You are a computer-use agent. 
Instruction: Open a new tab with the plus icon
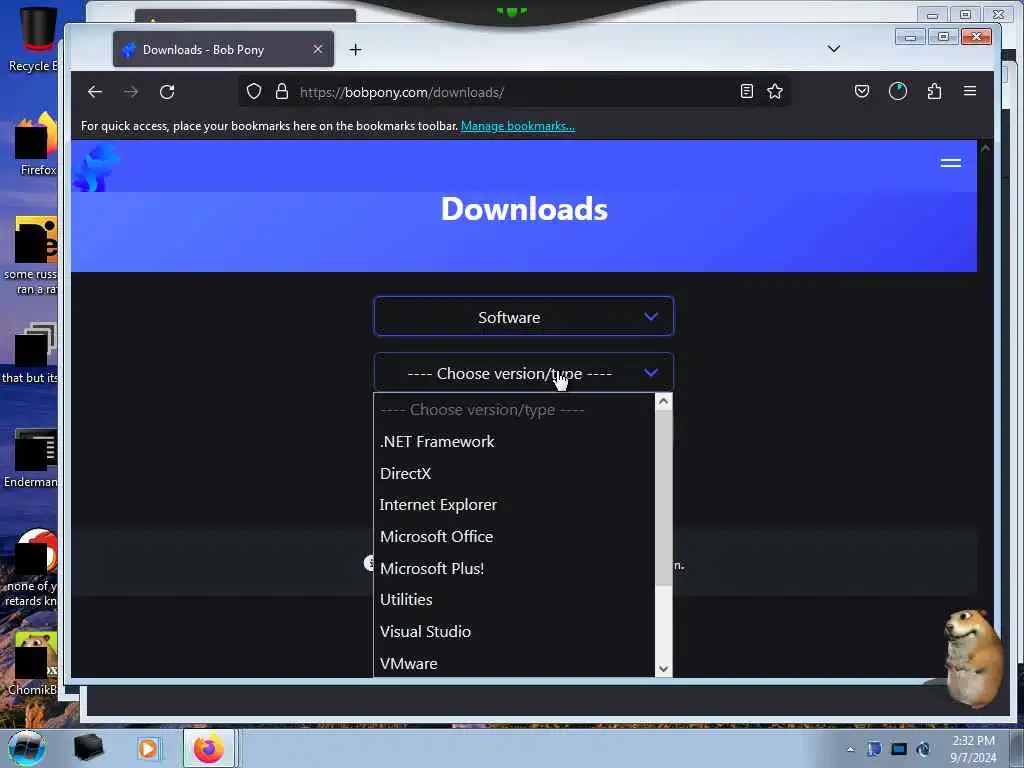(x=355, y=50)
